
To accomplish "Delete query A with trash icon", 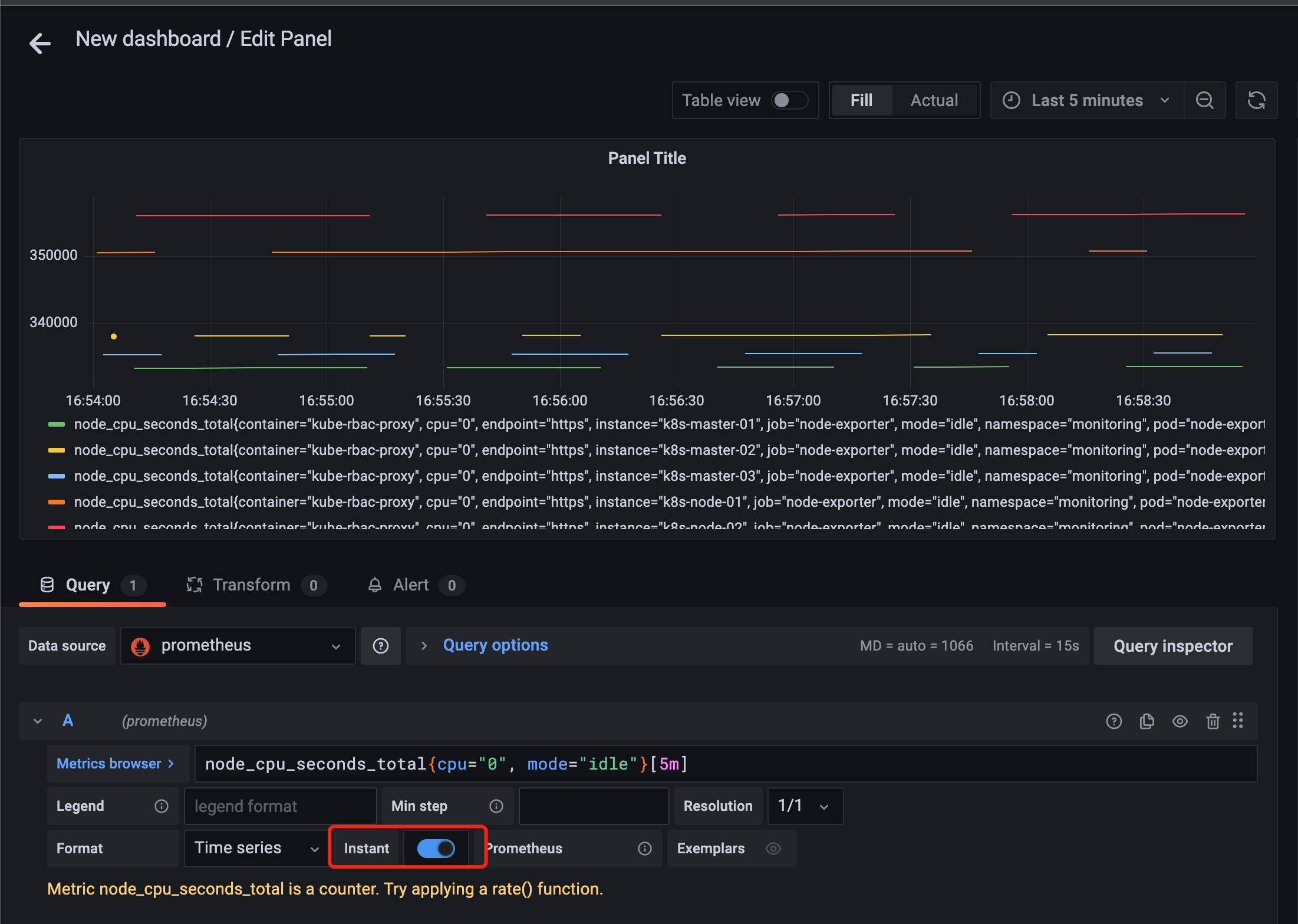I will 1213,721.
